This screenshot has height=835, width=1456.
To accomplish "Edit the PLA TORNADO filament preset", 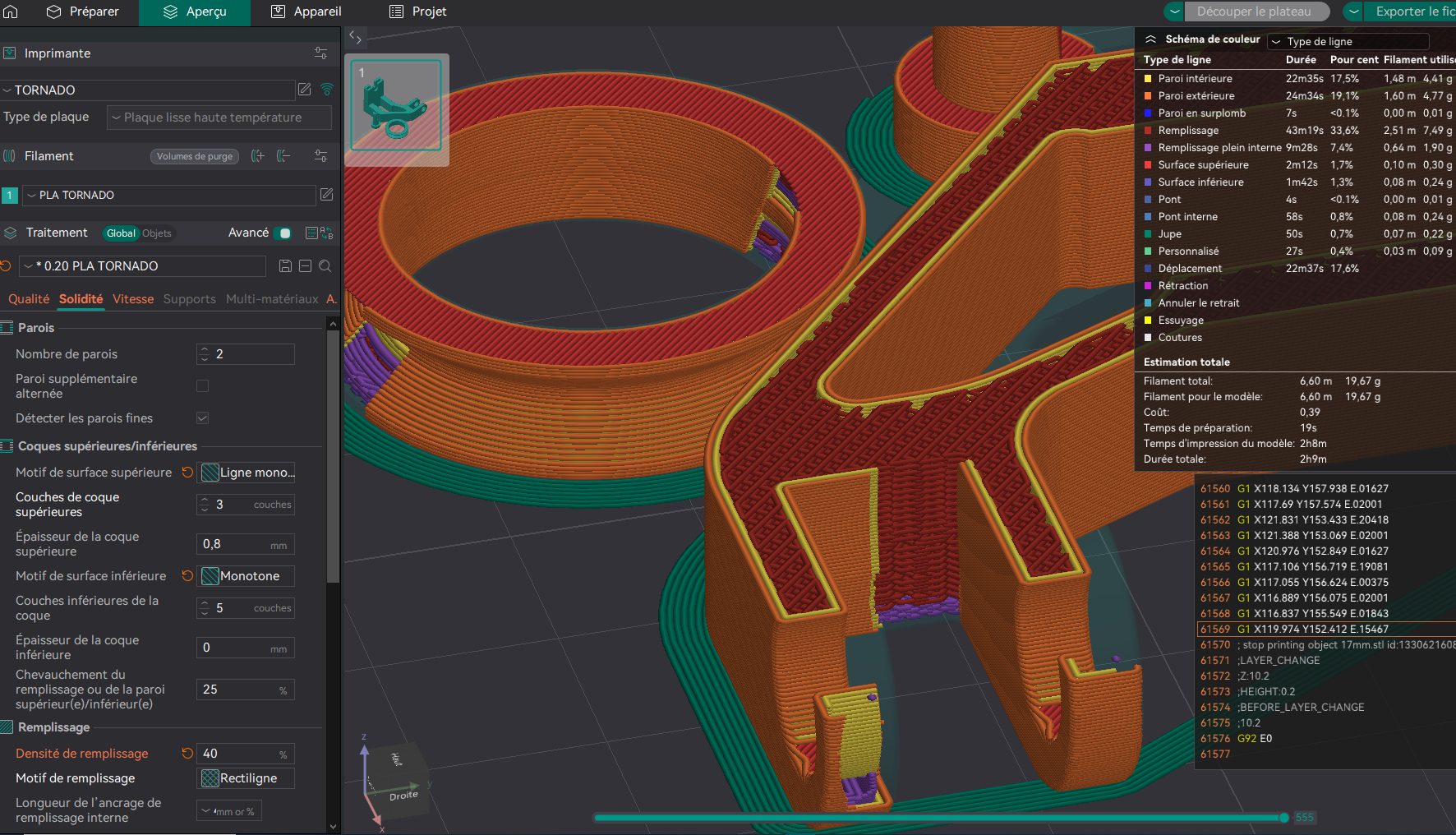I will pos(326,195).
